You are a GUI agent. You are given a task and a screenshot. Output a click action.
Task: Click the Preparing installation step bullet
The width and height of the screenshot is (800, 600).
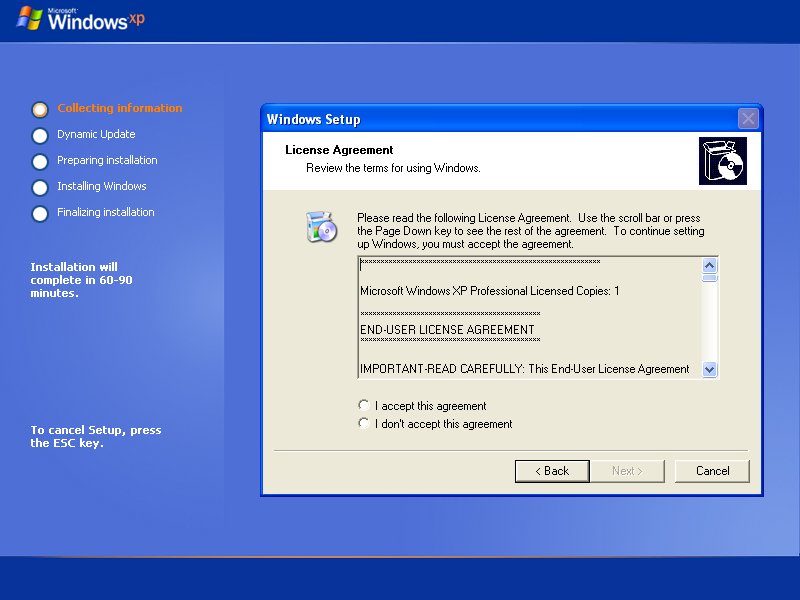(x=40, y=162)
